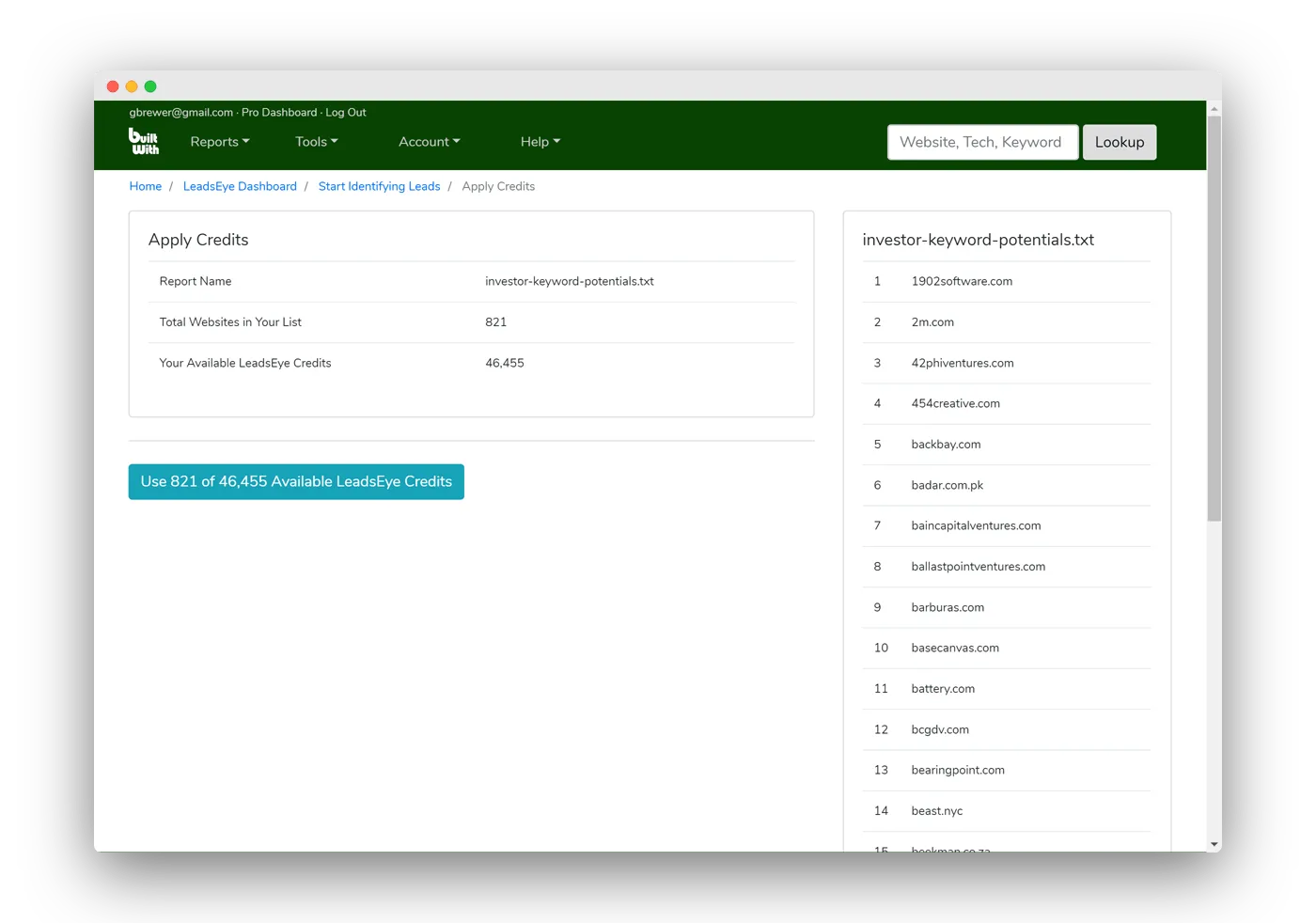Click the Pro Dashboard link
Viewport: 1316px width, 923px height.
coord(279,112)
